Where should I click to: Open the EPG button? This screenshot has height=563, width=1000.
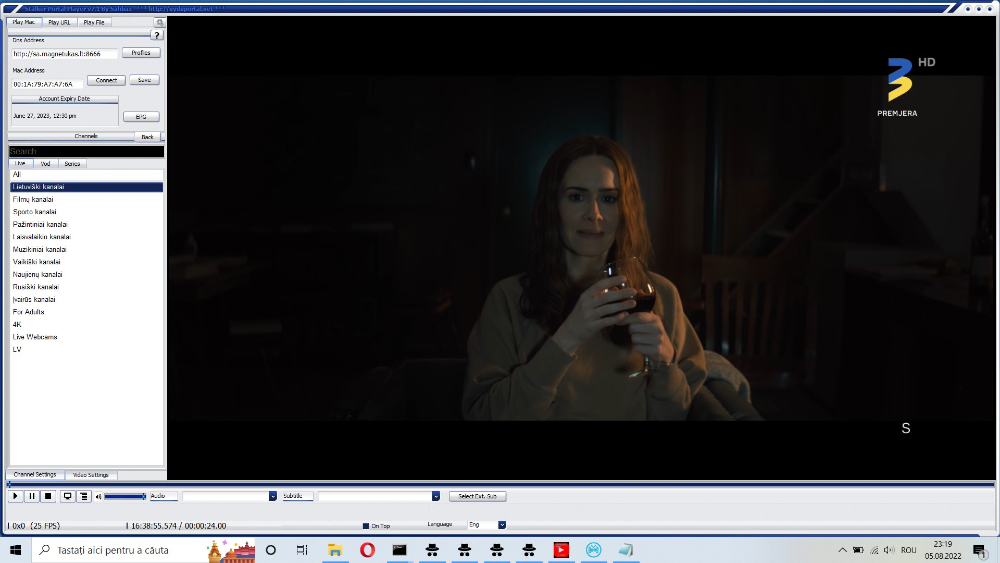pyautogui.click(x=141, y=117)
